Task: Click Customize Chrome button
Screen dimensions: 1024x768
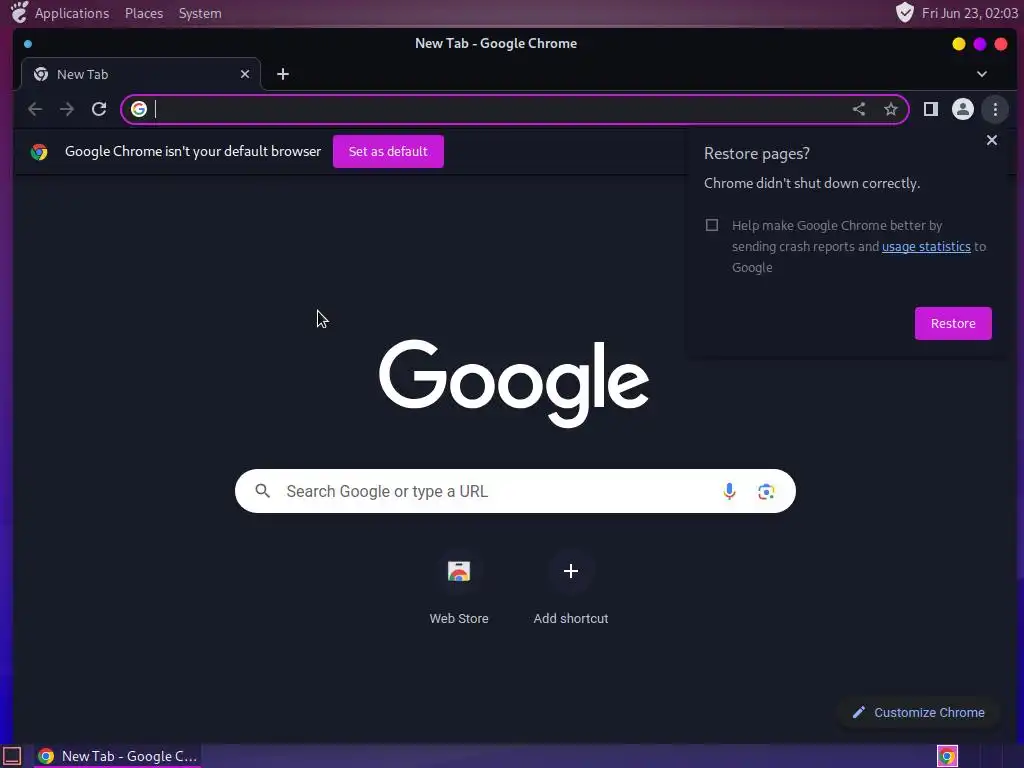Action: [920, 712]
